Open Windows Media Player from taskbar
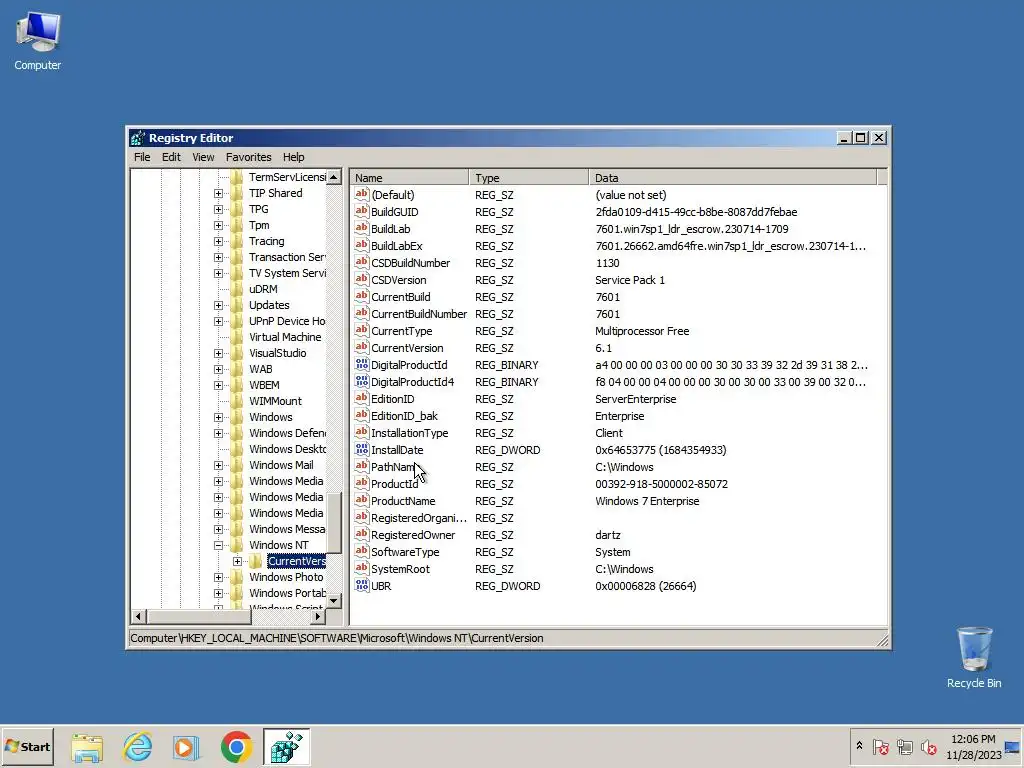Viewport: 1024px width, 768px height. pos(186,746)
